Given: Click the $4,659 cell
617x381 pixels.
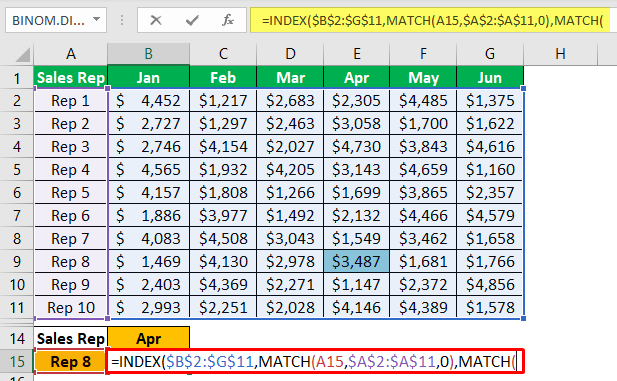Looking at the screenshot, I should point(423,170).
